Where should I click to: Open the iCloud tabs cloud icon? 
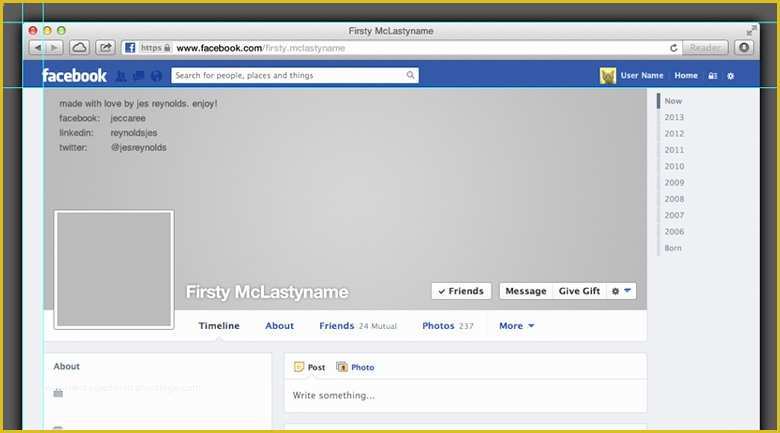coord(79,48)
